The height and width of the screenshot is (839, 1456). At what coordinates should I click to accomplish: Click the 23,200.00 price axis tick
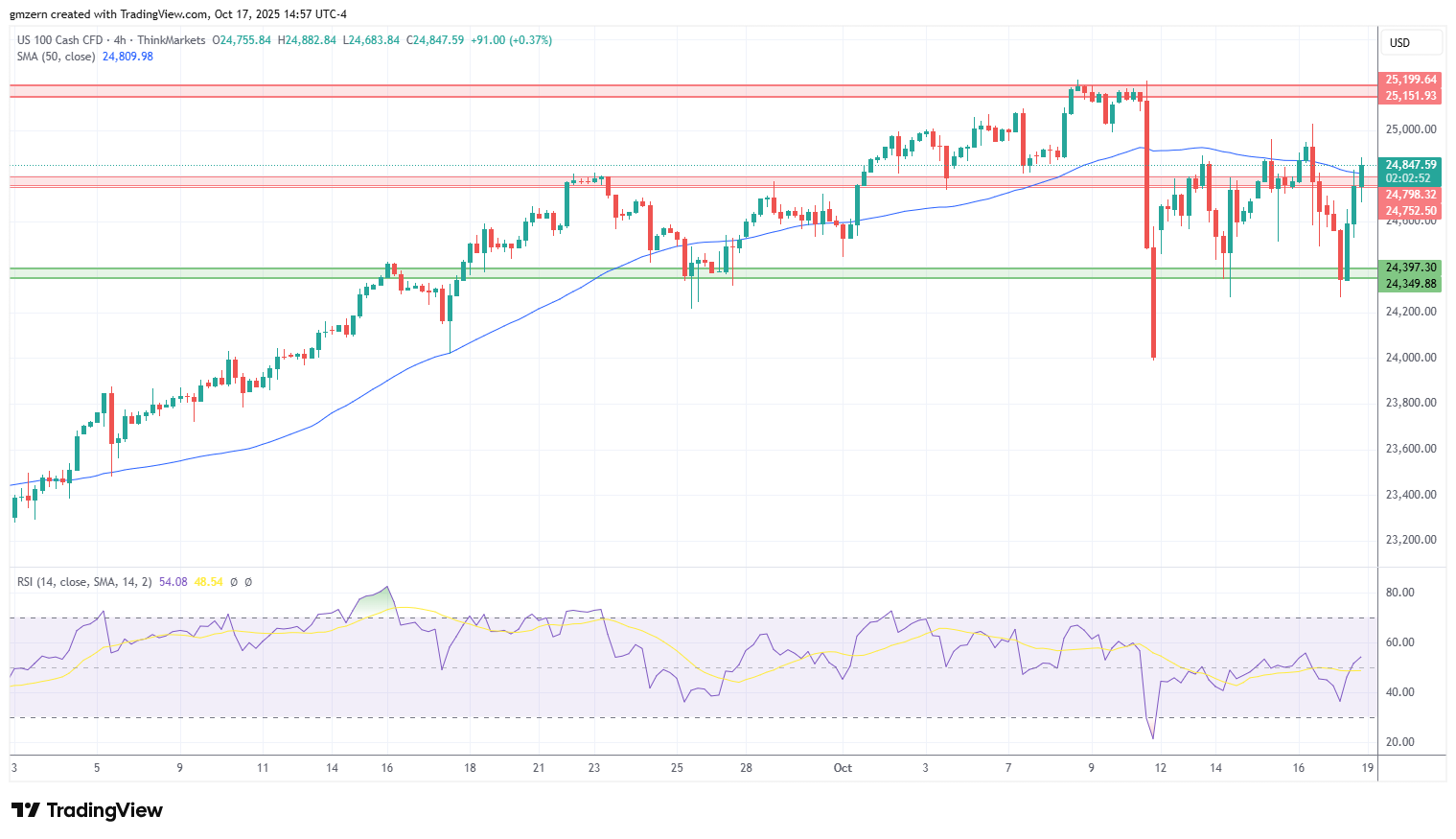coord(1411,540)
